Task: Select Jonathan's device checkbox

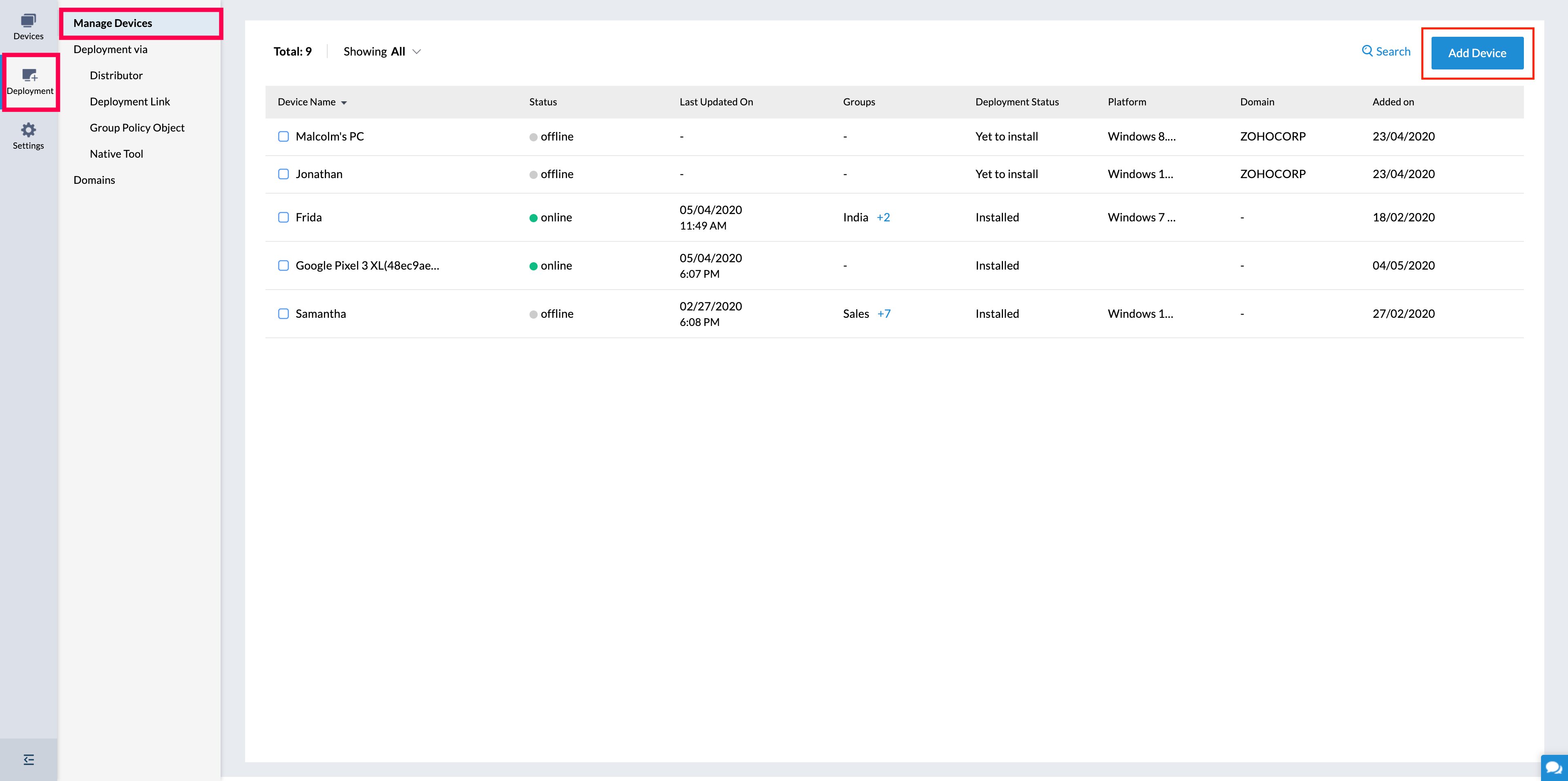Action: 283,174
